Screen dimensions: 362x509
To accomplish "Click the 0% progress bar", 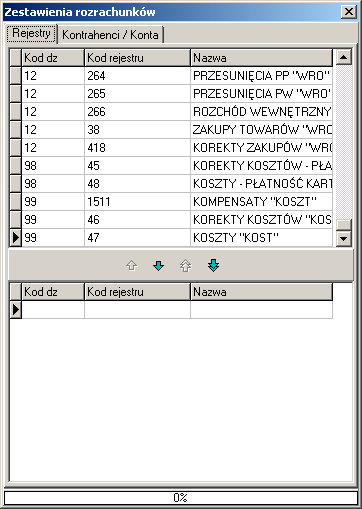I will pos(181,498).
